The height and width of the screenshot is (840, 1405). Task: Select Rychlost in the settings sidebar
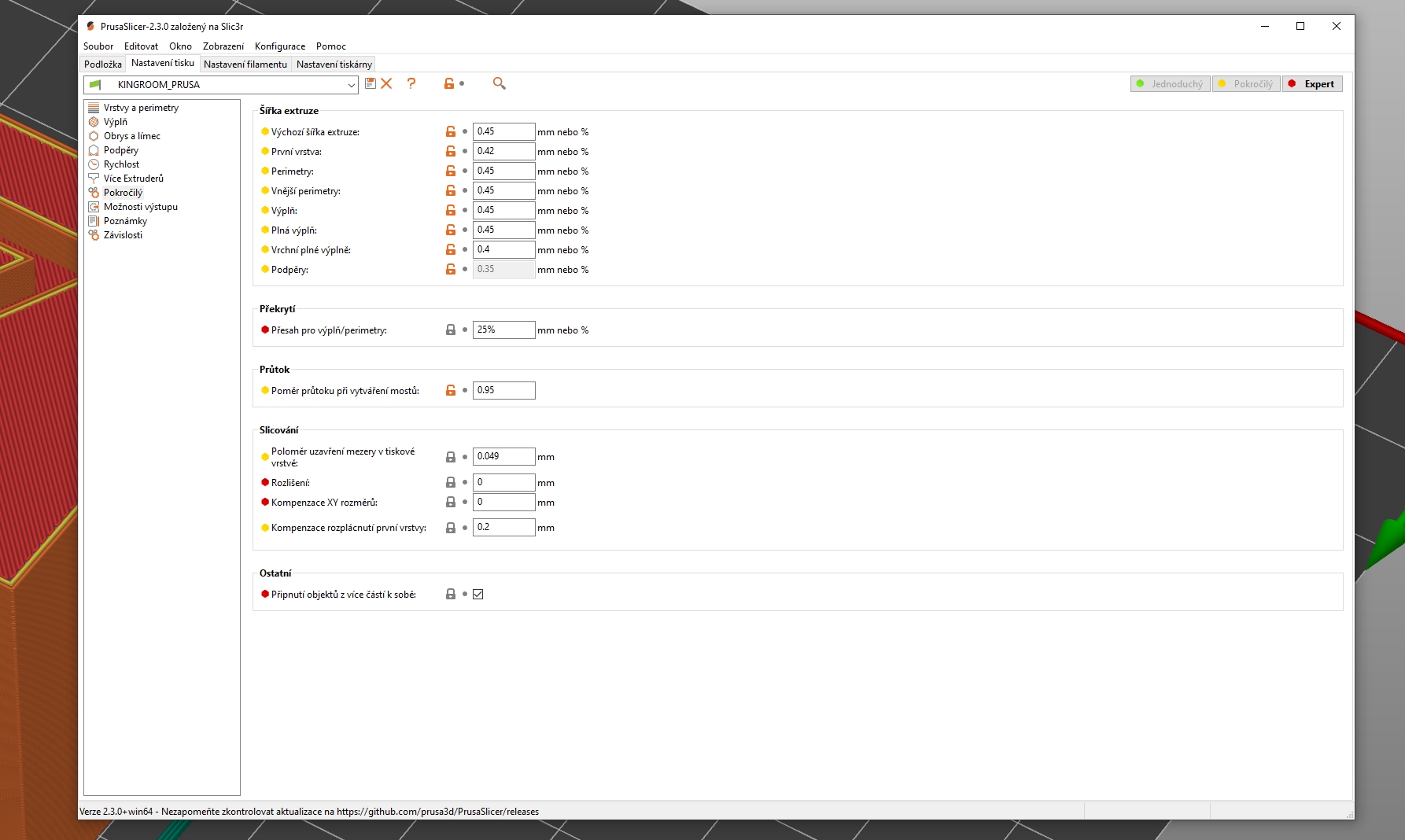point(121,164)
